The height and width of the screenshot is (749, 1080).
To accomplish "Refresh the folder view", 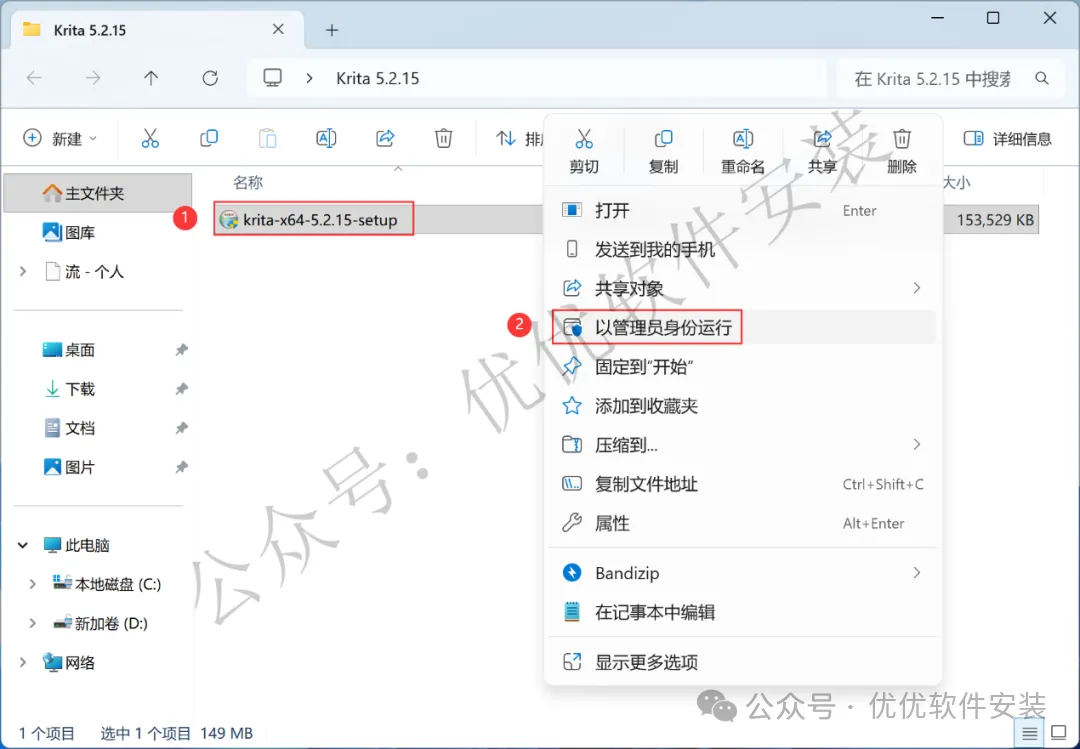I will point(210,78).
